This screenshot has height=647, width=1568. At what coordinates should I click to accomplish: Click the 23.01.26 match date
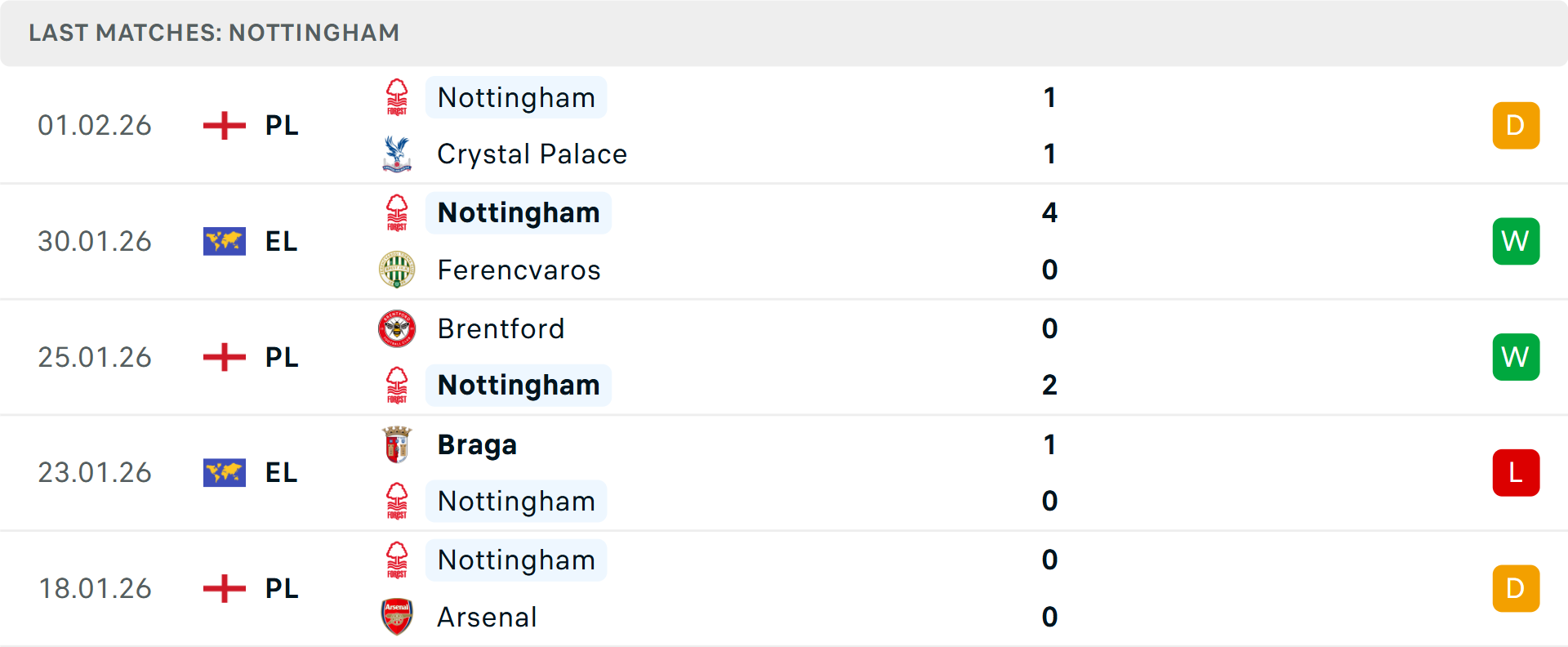click(x=95, y=472)
